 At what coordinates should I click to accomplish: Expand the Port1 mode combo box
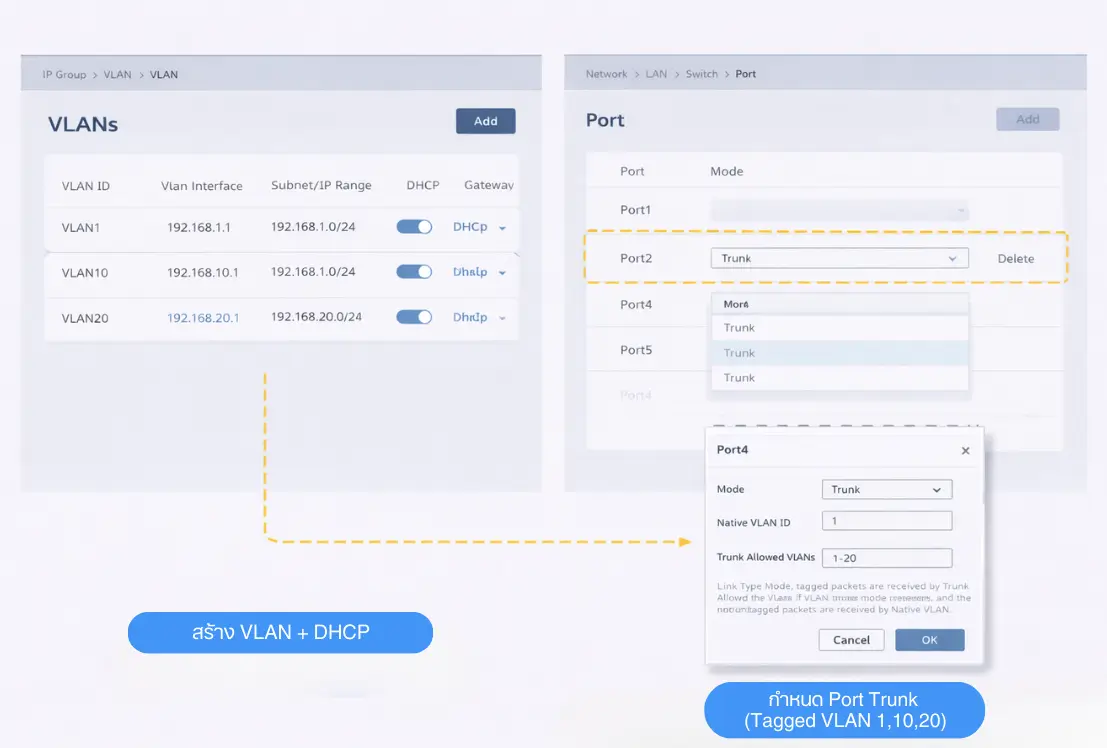839,211
